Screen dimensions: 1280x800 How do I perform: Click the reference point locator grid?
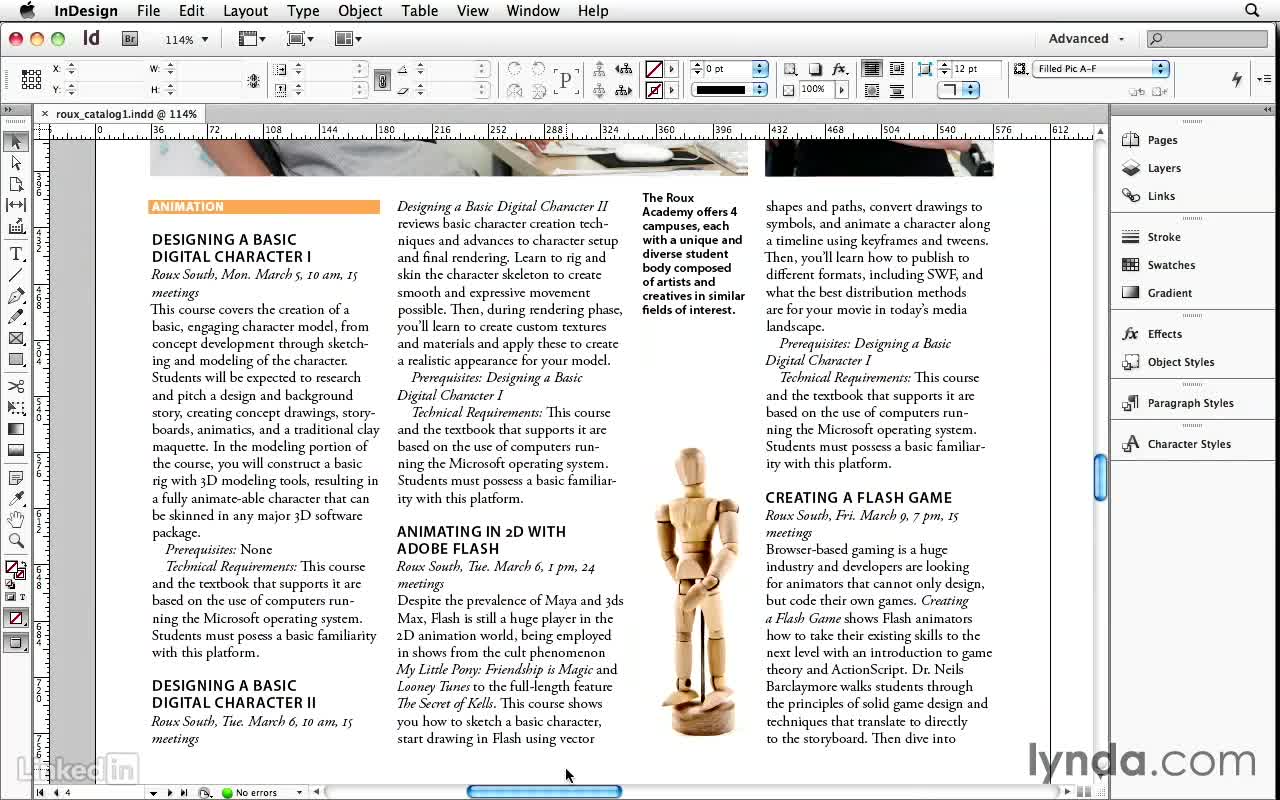tap(31, 79)
